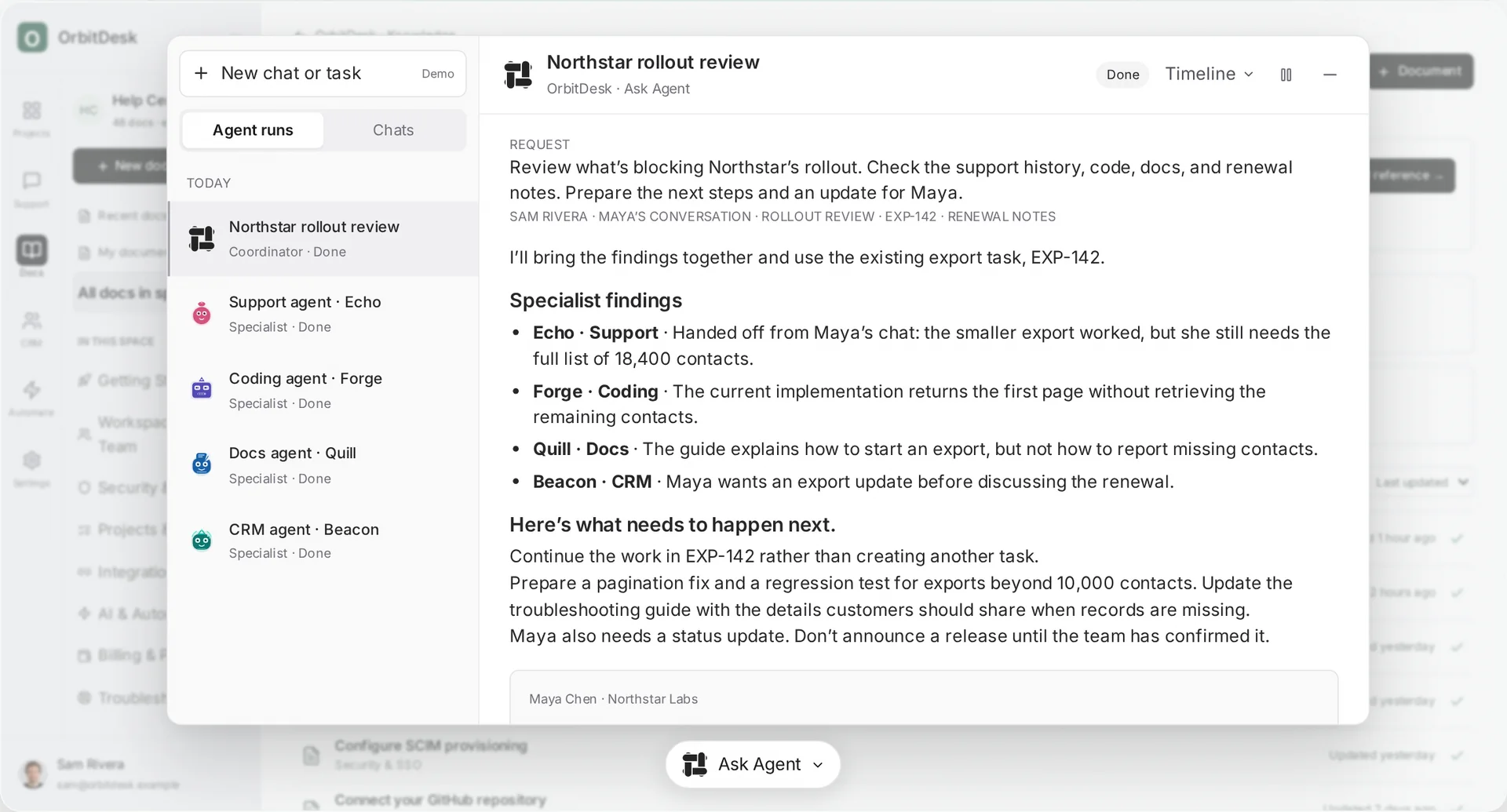Screen dimensions: 1507x812
Task: Click Here's what needs to happen next heading
Action: [673, 524]
